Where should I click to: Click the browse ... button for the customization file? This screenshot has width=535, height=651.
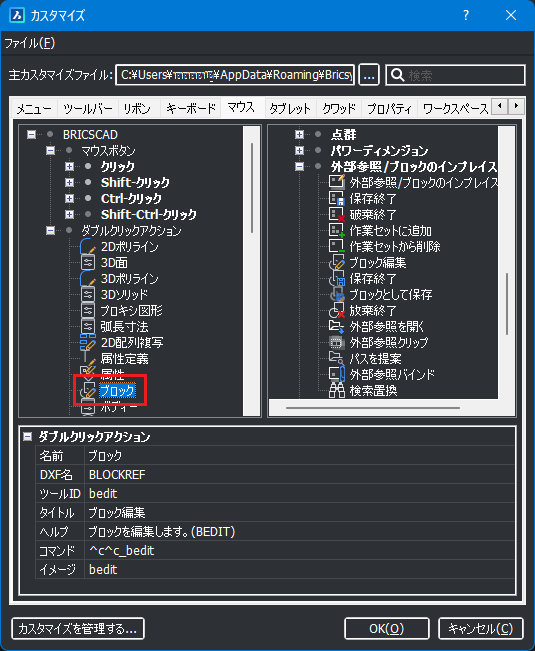(x=369, y=75)
